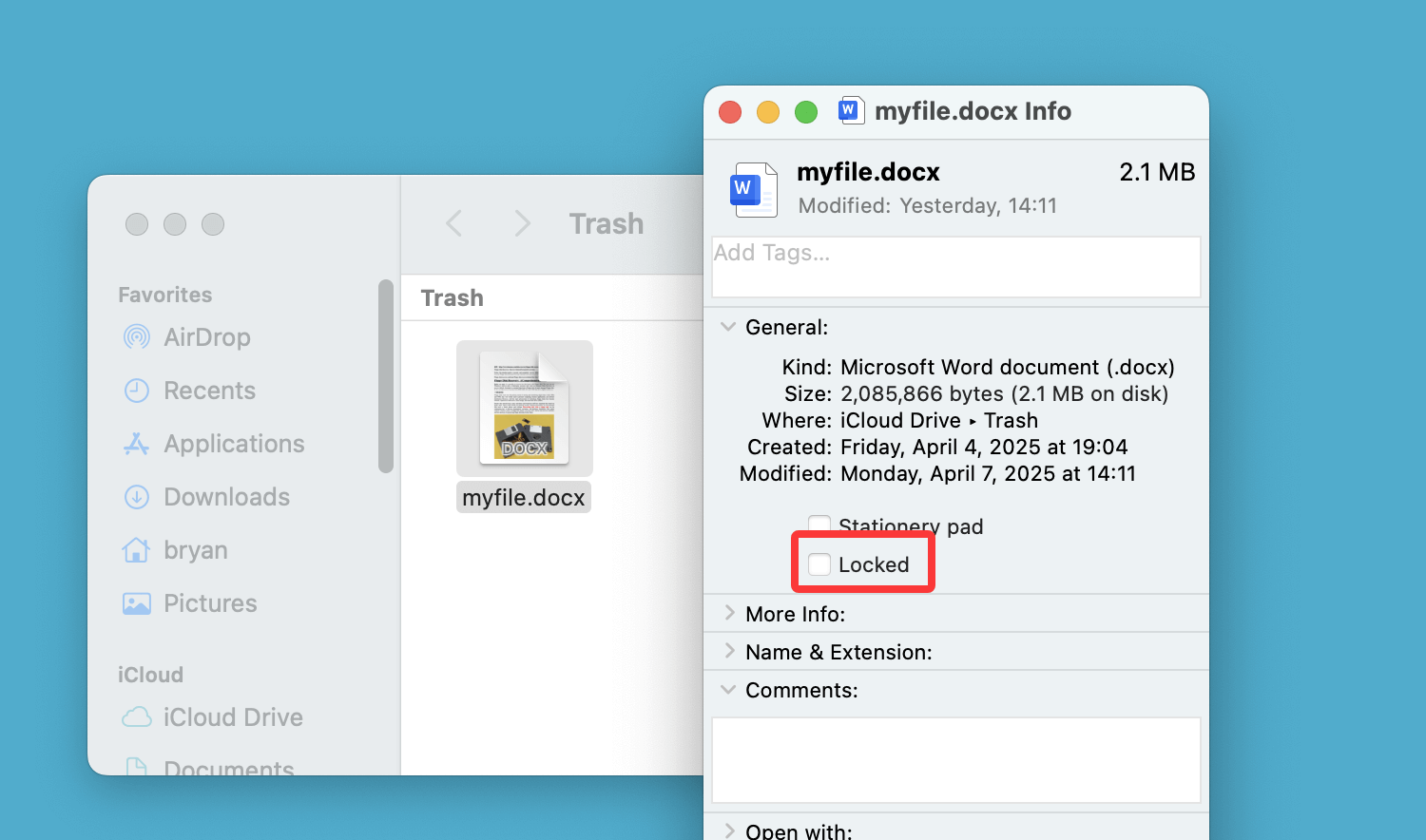Enable the Stationery pad checkbox
The width and height of the screenshot is (1426, 840).
(x=819, y=525)
